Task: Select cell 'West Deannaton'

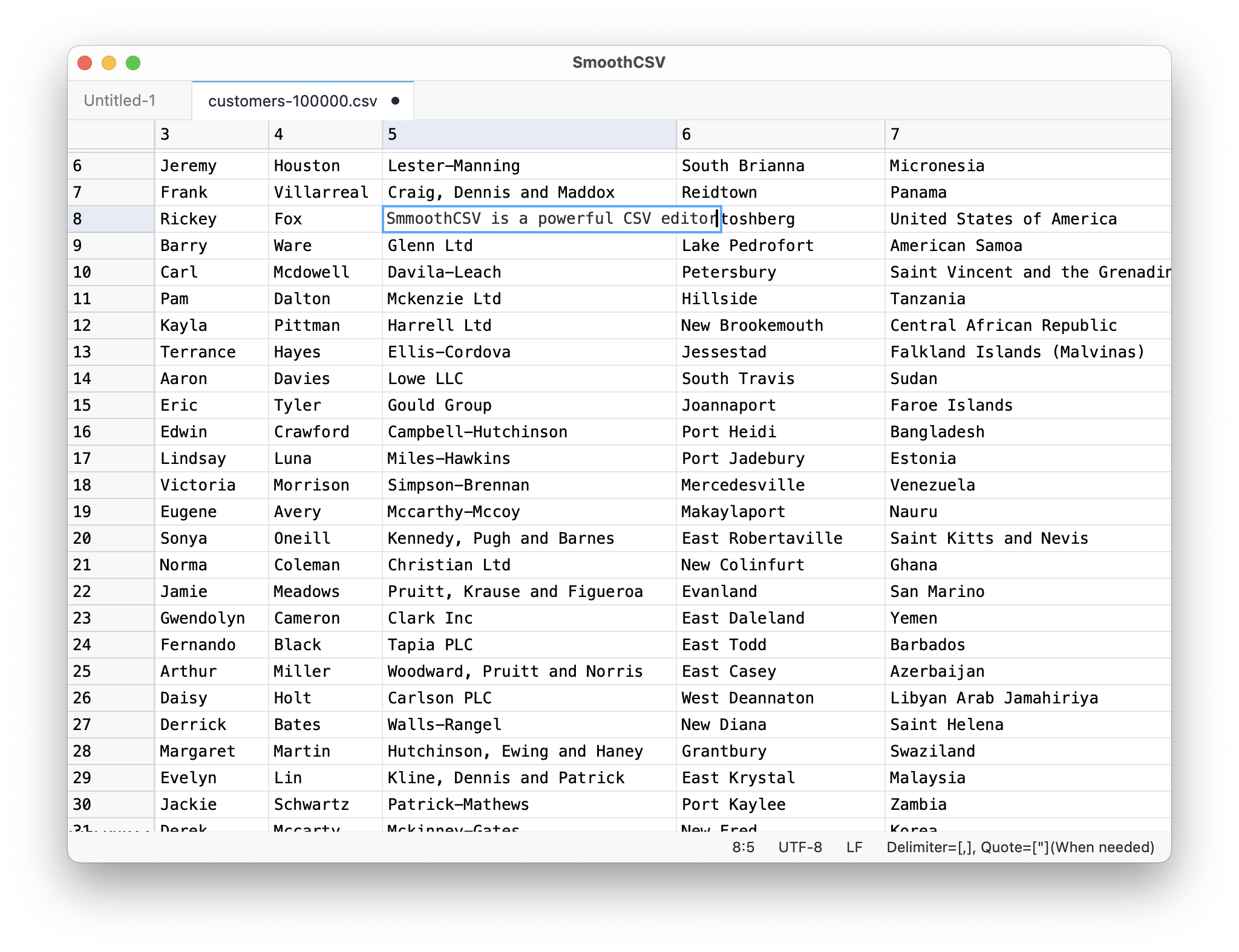Action: tap(780, 698)
